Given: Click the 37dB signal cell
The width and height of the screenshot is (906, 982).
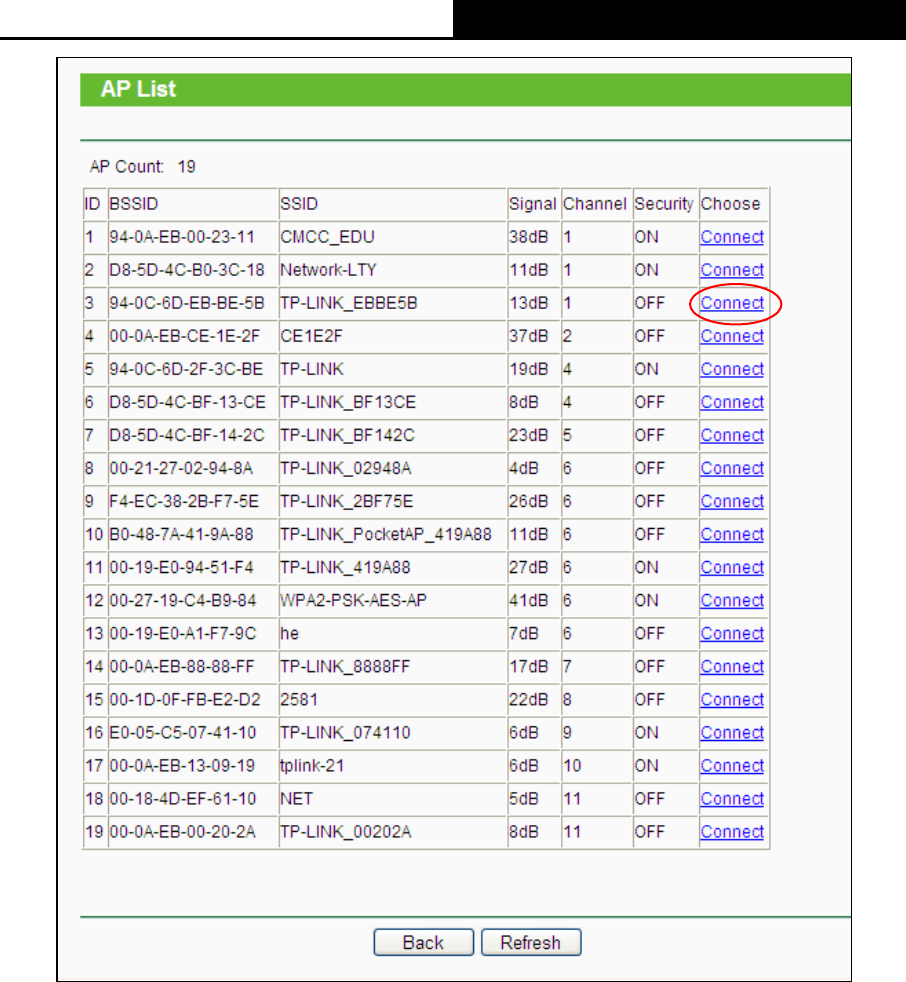Looking at the screenshot, I should 528,337.
